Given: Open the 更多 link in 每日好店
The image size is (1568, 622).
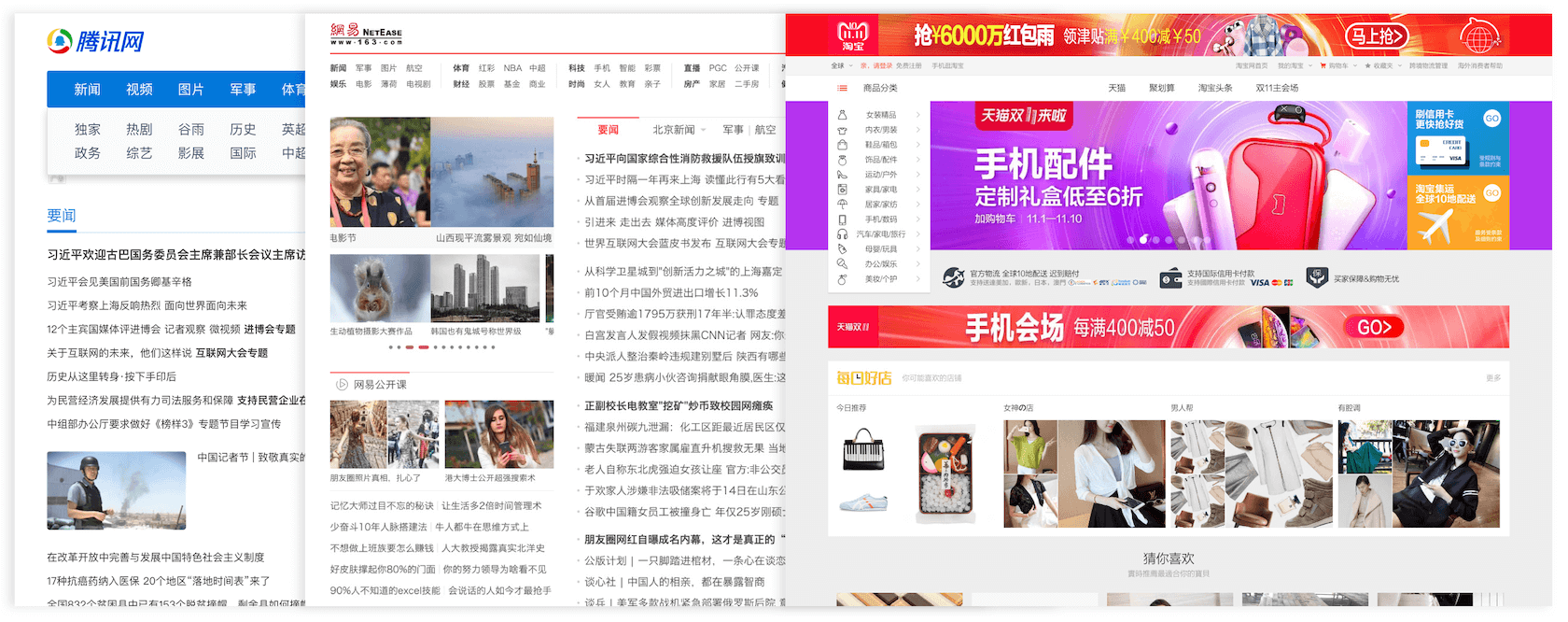Looking at the screenshot, I should click(1493, 378).
